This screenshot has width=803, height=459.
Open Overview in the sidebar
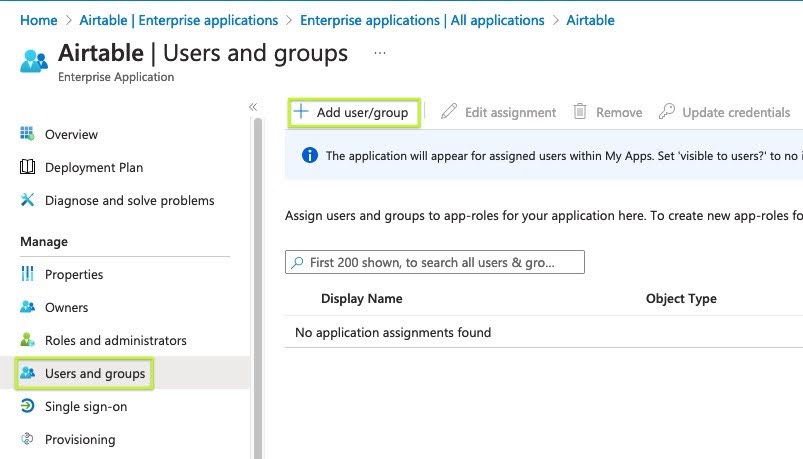click(71, 134)
